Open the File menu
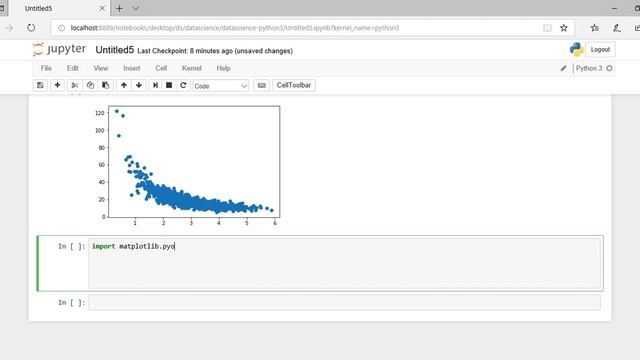 (46, 68)
